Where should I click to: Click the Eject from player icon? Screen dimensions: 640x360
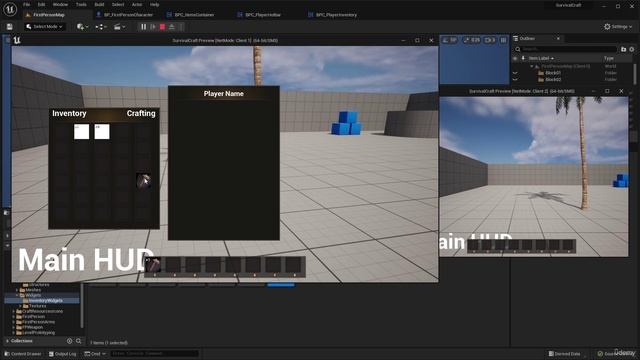[172, 27]
